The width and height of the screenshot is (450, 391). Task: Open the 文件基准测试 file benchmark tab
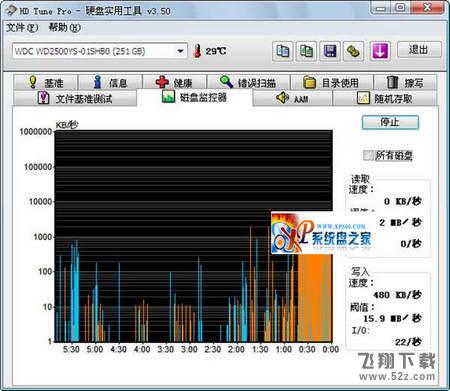75,99
